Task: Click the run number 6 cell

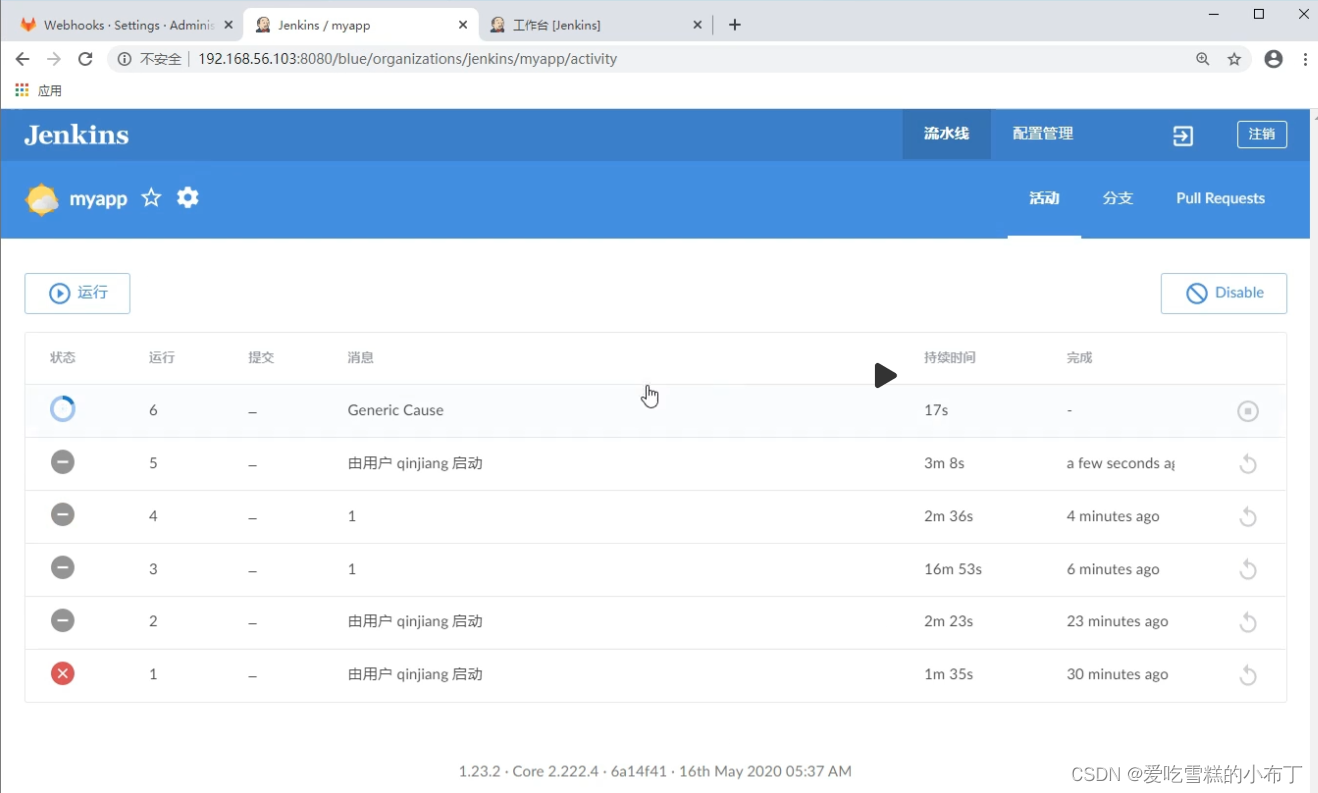Action: click(x=153, y=410)
